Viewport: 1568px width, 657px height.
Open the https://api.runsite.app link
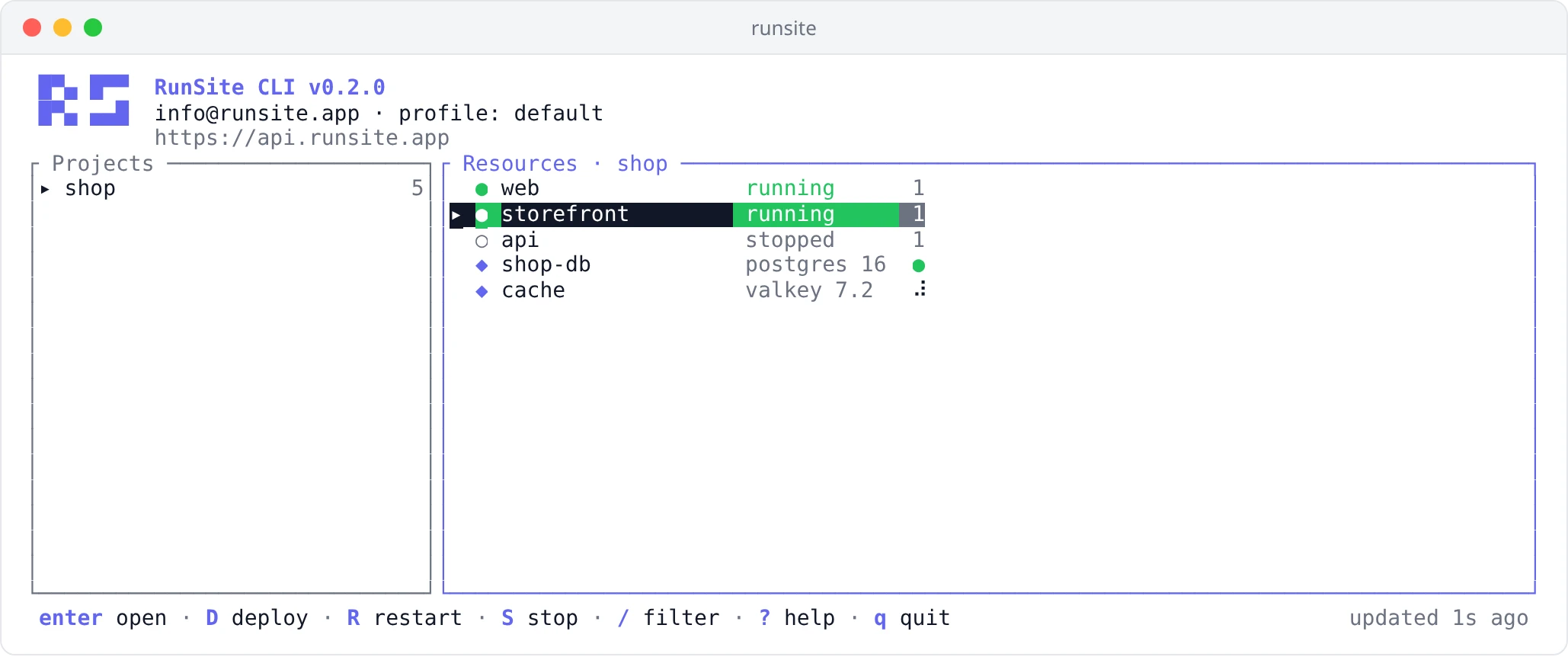click(302, 138)
